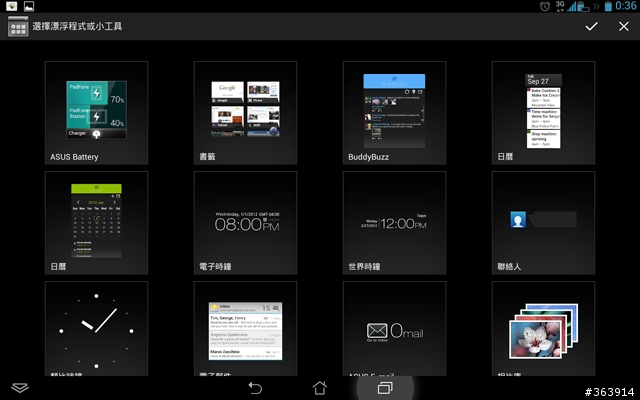Viewport: 640px width, 400px height.
Task: Select the ASUS Battery widget tile
Action: pyautogui.click(x=96, y=113)
